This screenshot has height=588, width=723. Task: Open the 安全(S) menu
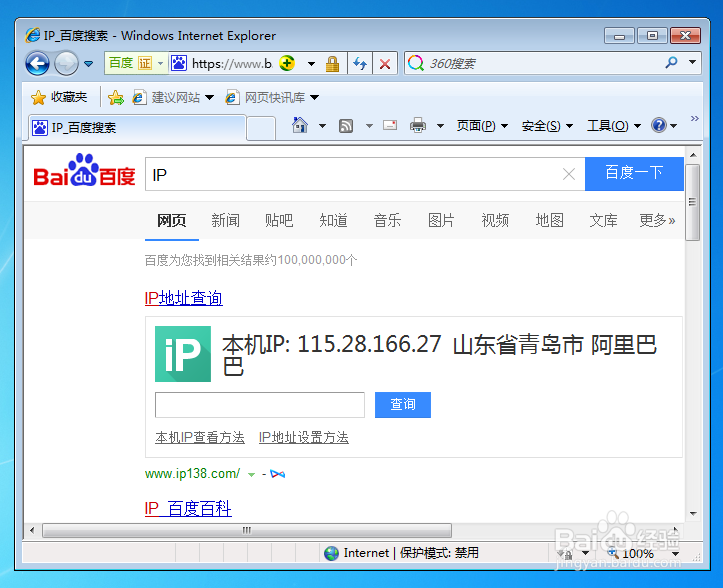point(547,125)
